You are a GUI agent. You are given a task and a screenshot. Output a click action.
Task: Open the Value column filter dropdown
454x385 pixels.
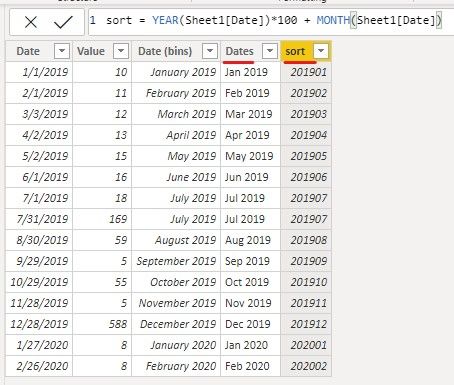tap(121, 51)
